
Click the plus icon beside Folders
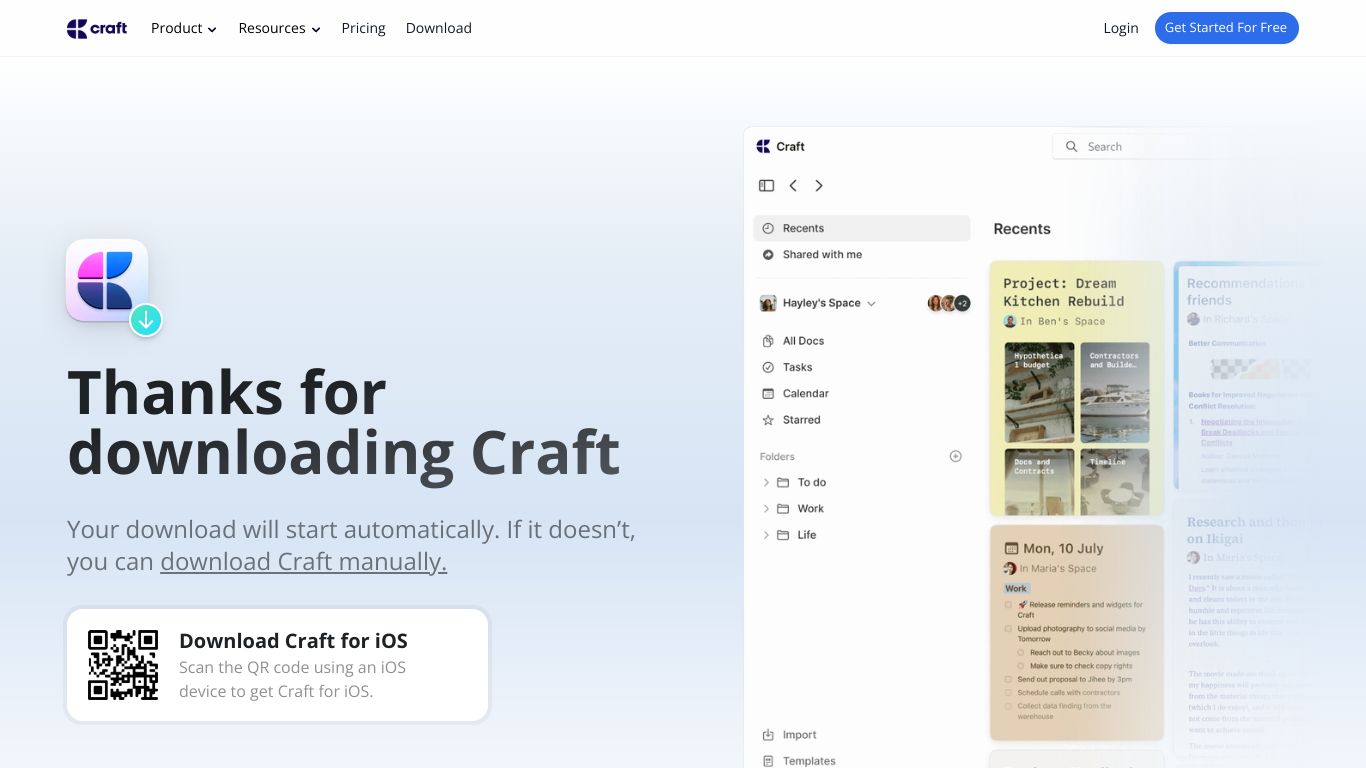point(955,456)
